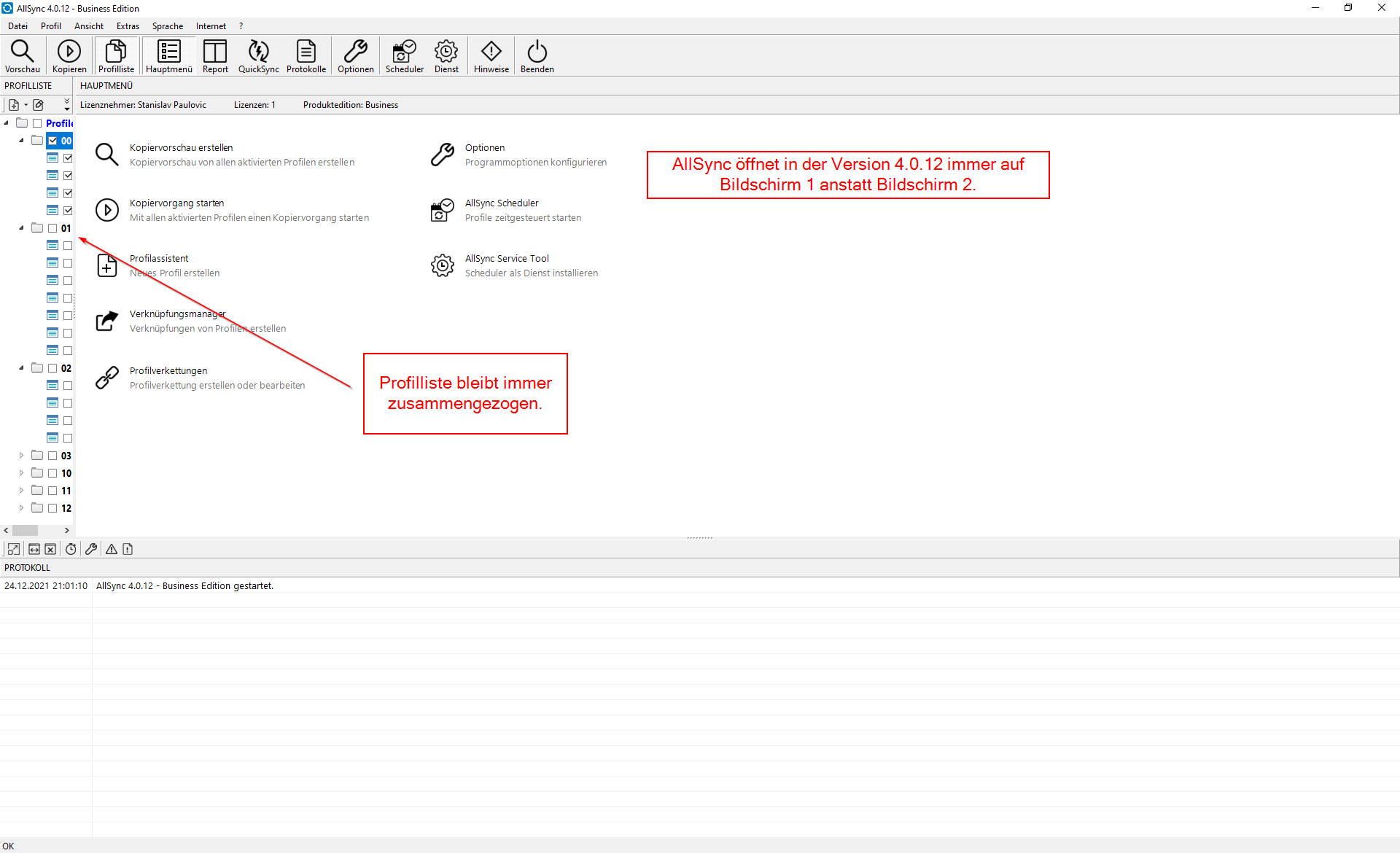Click Kopiervorgang starten in main menu
This screenshot has width=1400, height=853.
pyautogui.click(x=176, y=203)
